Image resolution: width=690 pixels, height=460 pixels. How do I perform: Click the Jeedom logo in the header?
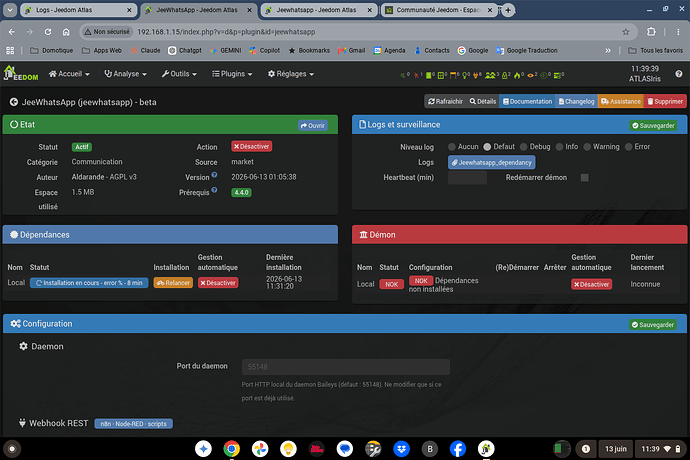pyautogui.click(x=21, y=74)
